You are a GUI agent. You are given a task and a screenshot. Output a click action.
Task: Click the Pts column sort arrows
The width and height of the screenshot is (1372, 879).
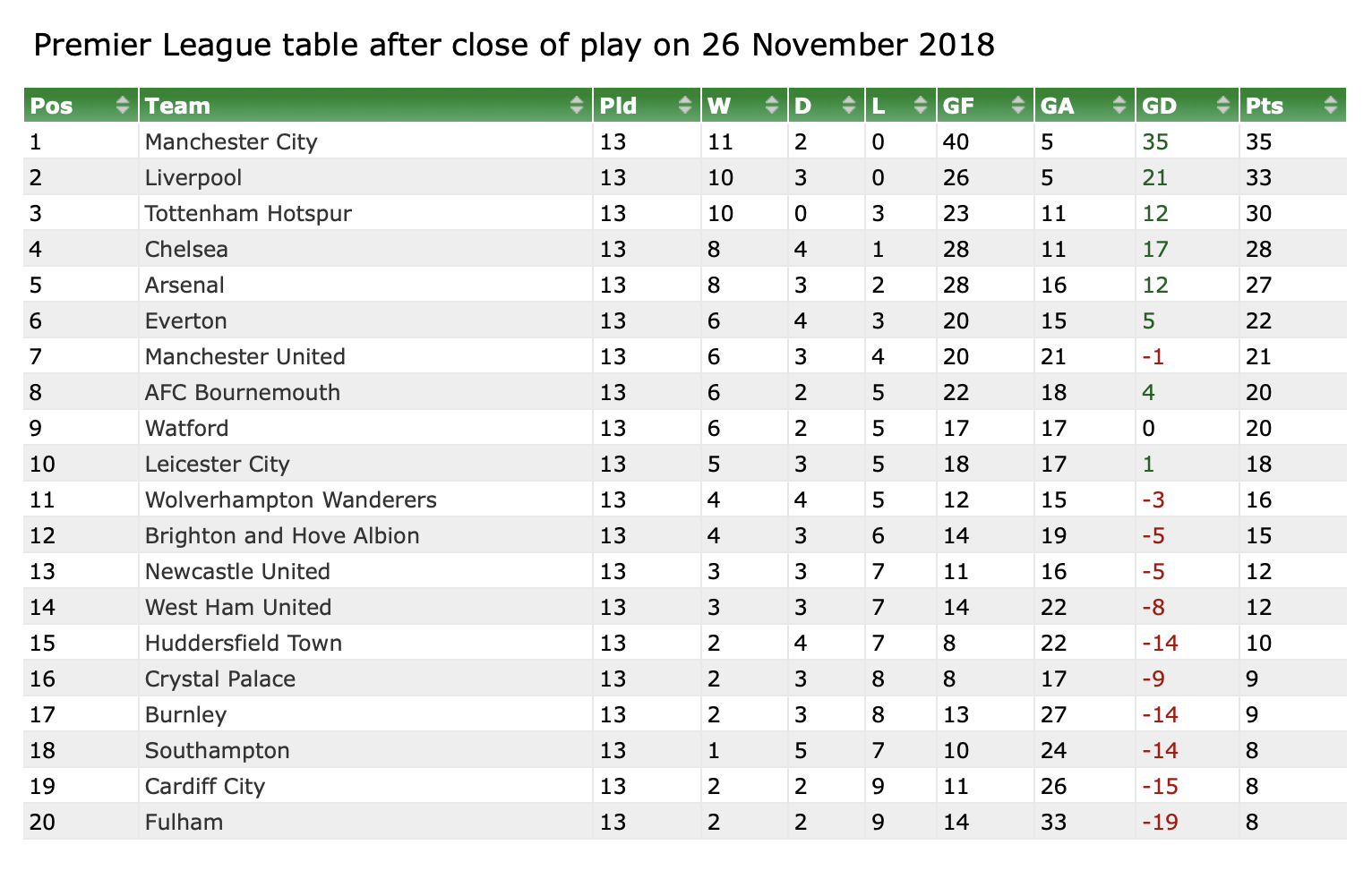1331,106
